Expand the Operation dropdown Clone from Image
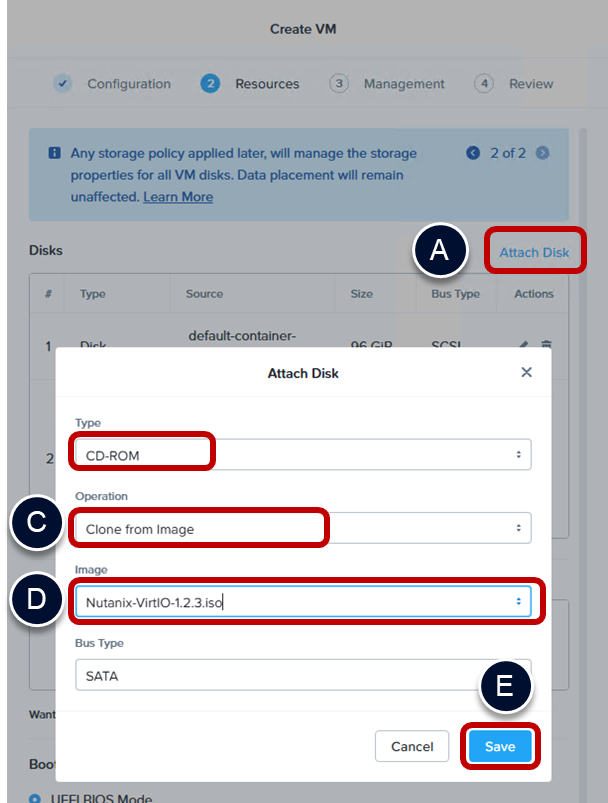The height and width of the screenshot is (803, 608). (x=303, y=528)
